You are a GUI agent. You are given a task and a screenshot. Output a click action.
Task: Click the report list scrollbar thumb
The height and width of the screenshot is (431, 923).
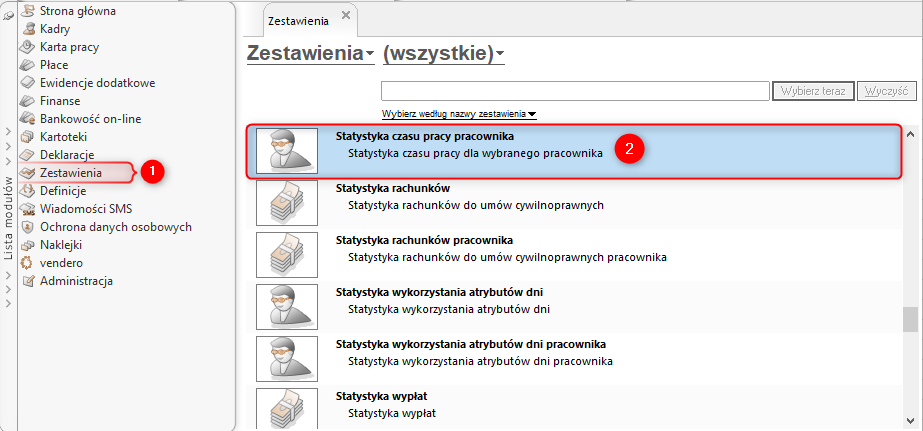click(911, 321)
